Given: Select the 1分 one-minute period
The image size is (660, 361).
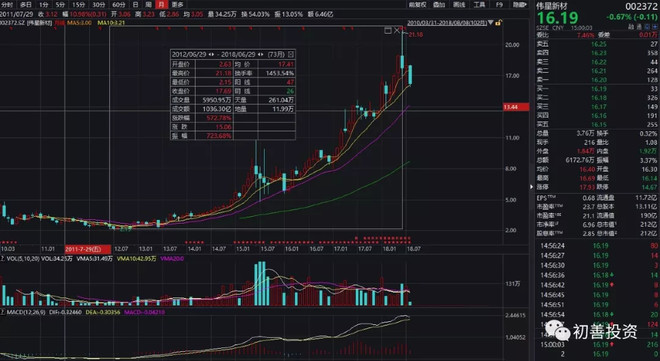Looking at the screenshot, I should pyautogui.click(x=43, y=5).
